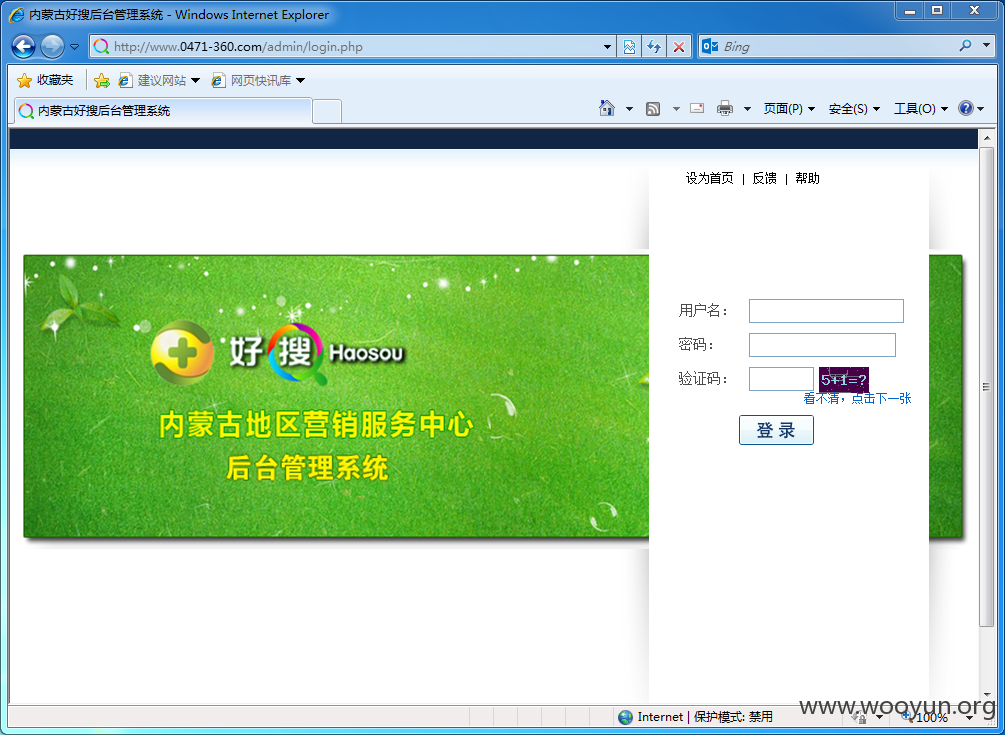Click the 反馈 feedback link
Image resolution: width=1005 pixels, height=735 pixels.
[x=765, y=178]
